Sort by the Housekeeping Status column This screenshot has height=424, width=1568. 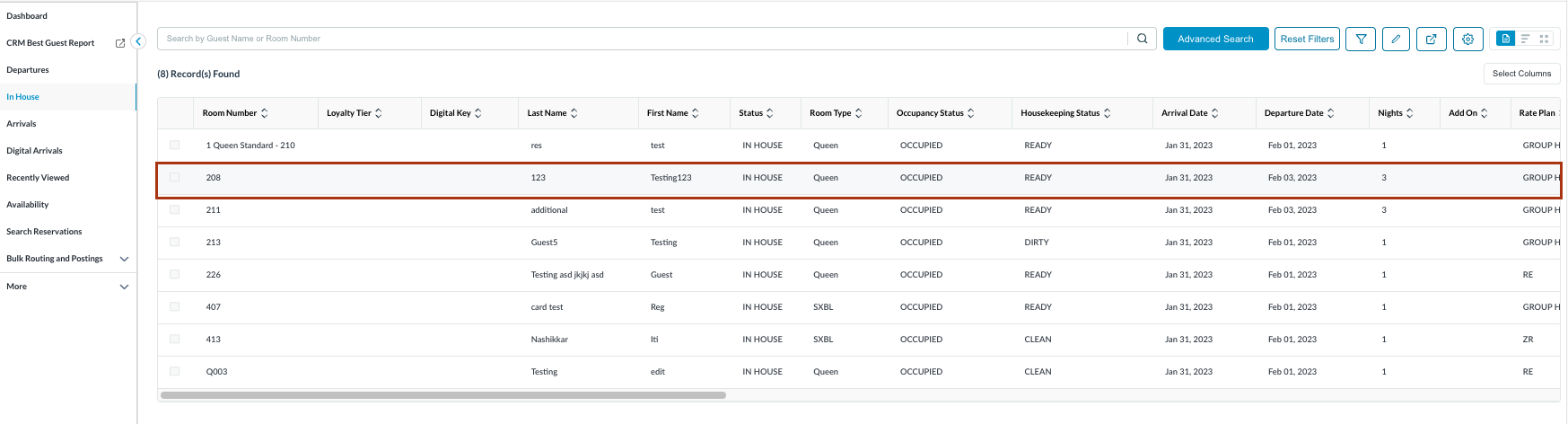click(x=1107, y=113)
